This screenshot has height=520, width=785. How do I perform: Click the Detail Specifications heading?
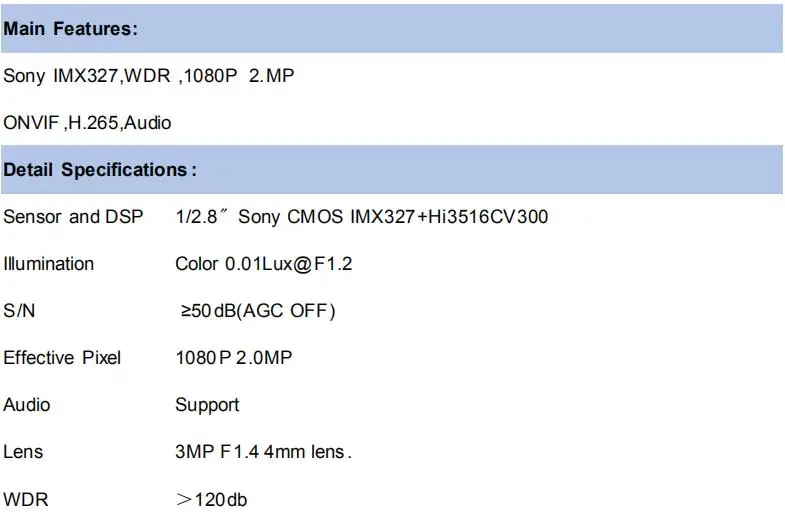[x=100, y=170]
